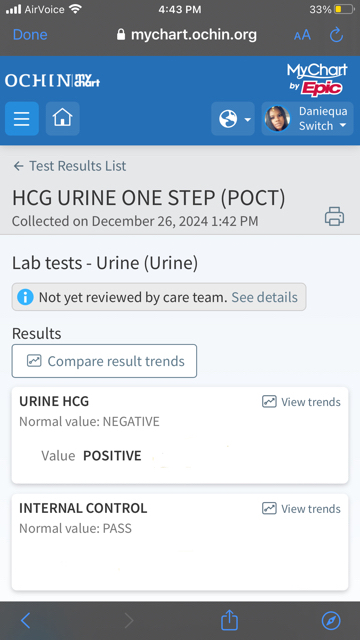Screen dimensions: 360x640
Task: Open See details link
Action: pyautogui.click(x=264, y=297)
